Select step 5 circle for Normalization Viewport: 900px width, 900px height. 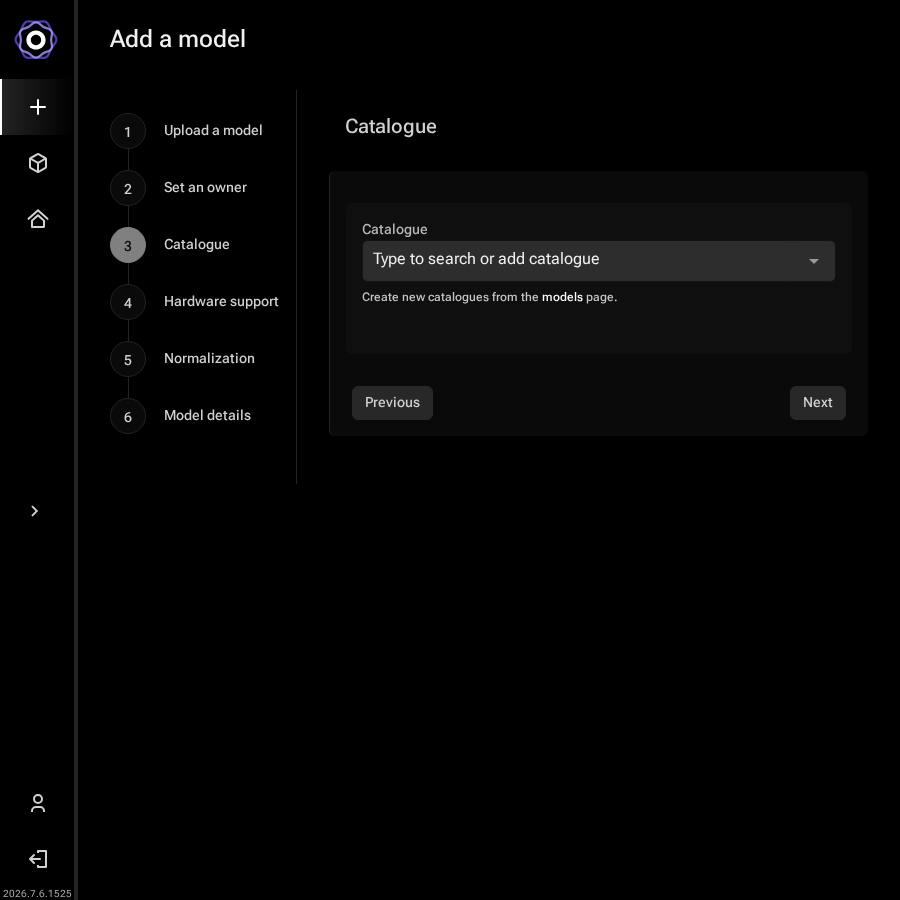(128, 359)
